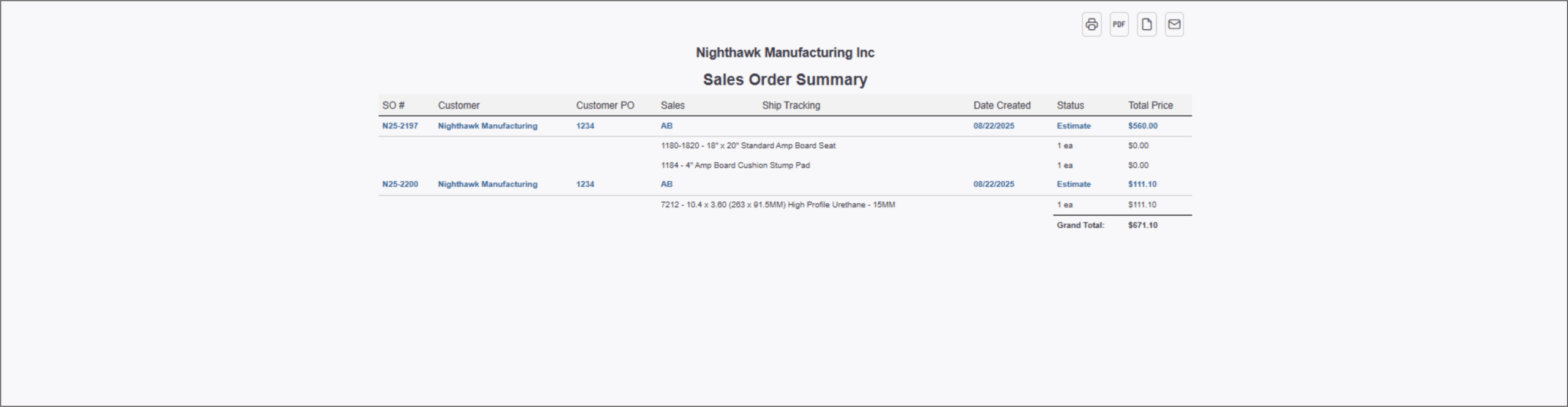Click the blank document export icon
The width and height of the screenshot is (1568, 407).
click(x=1147, y=24)
